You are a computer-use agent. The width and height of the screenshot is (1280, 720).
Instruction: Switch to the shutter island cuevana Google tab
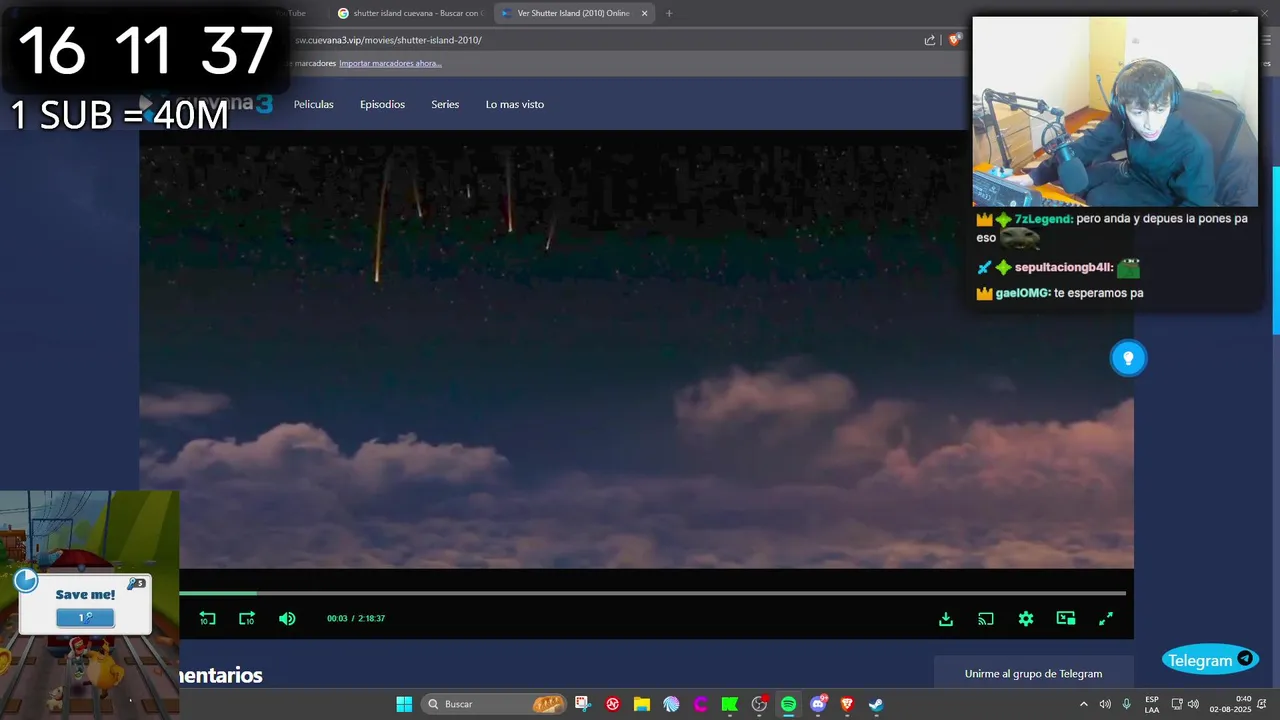click(409, 13)
